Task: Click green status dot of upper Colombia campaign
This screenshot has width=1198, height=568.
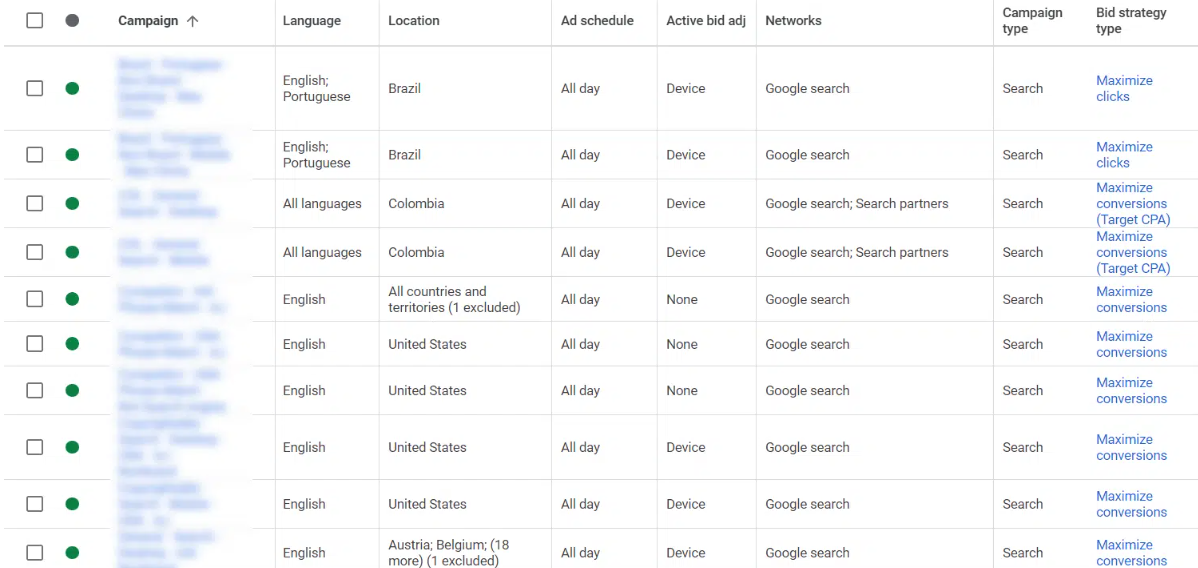Action: [x=72, y=203]
